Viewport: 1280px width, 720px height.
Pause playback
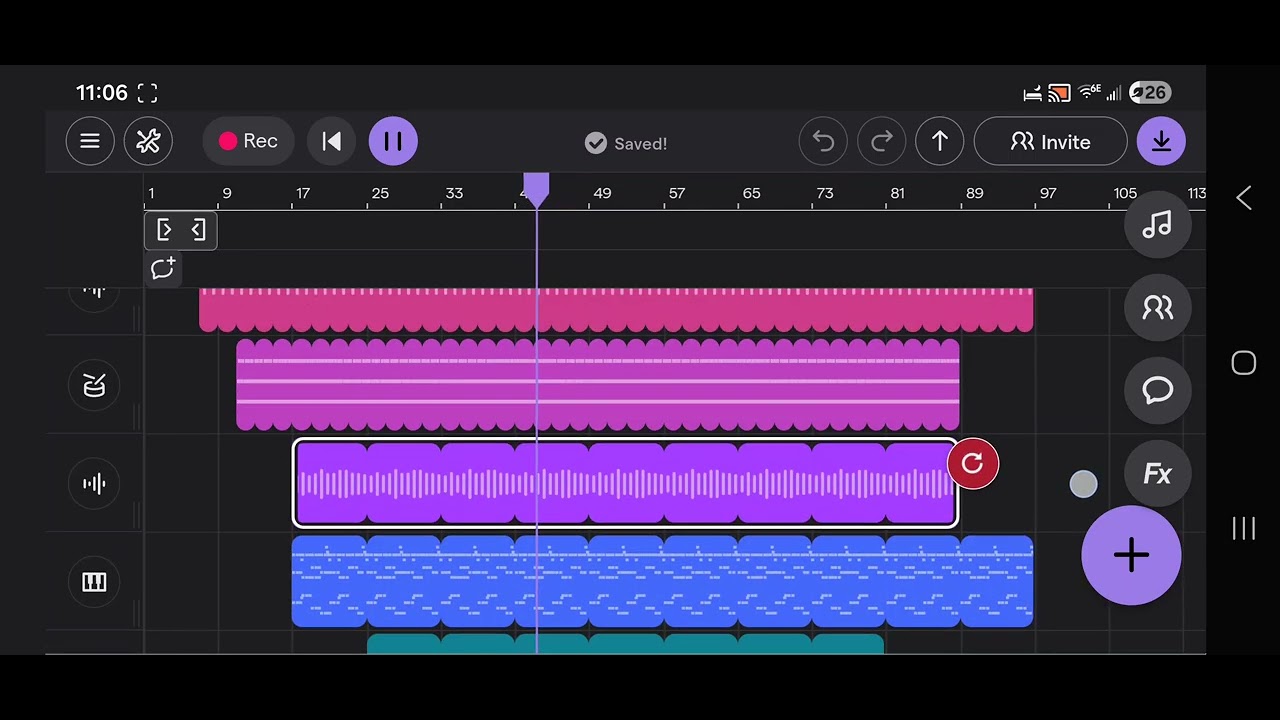(393, 142)
